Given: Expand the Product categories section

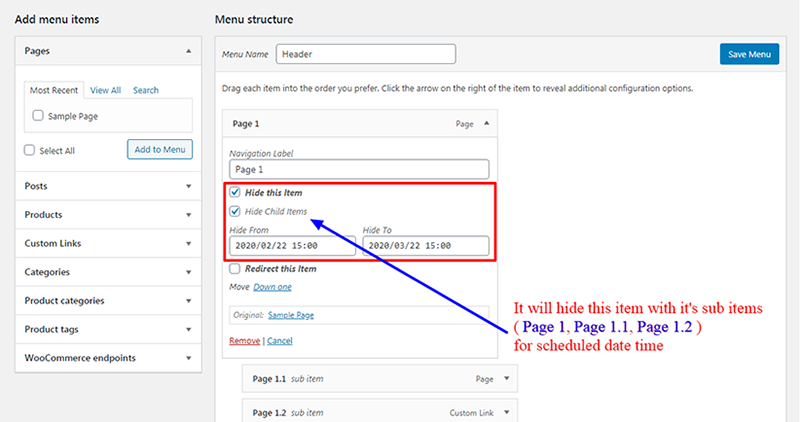Looking at the screenshot, I should tap(108, 301).
